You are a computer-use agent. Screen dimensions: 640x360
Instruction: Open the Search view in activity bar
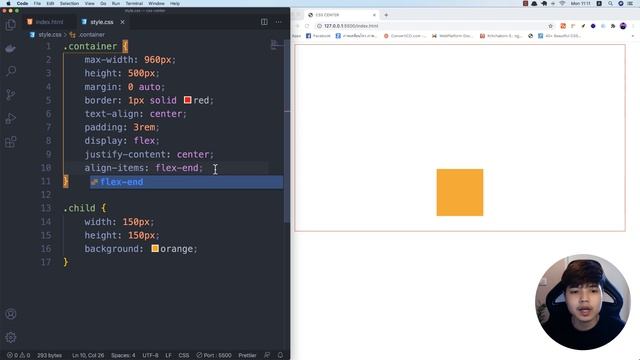coord(11,71)
